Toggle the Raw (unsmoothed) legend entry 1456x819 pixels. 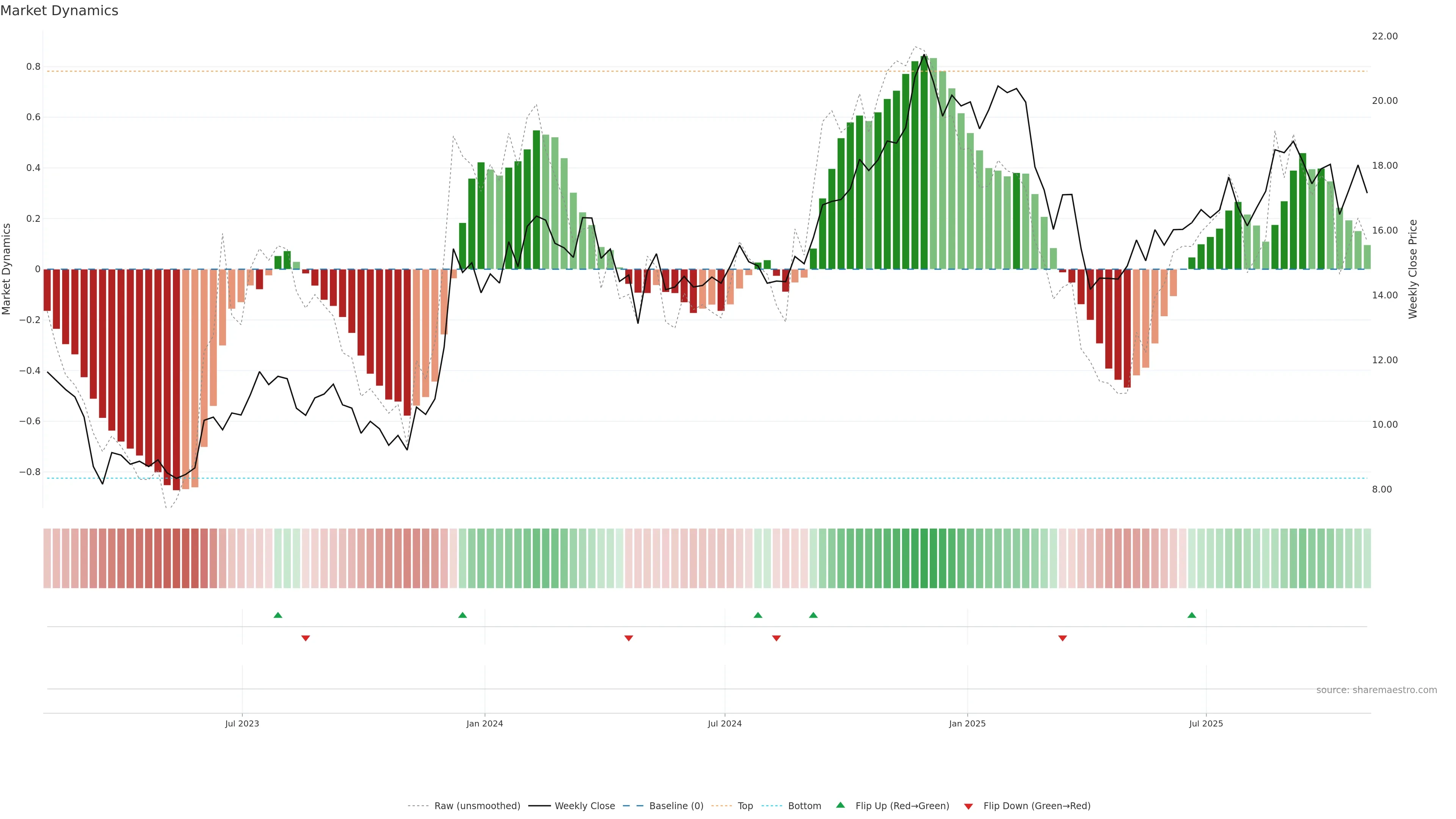[x=477, y=806]
